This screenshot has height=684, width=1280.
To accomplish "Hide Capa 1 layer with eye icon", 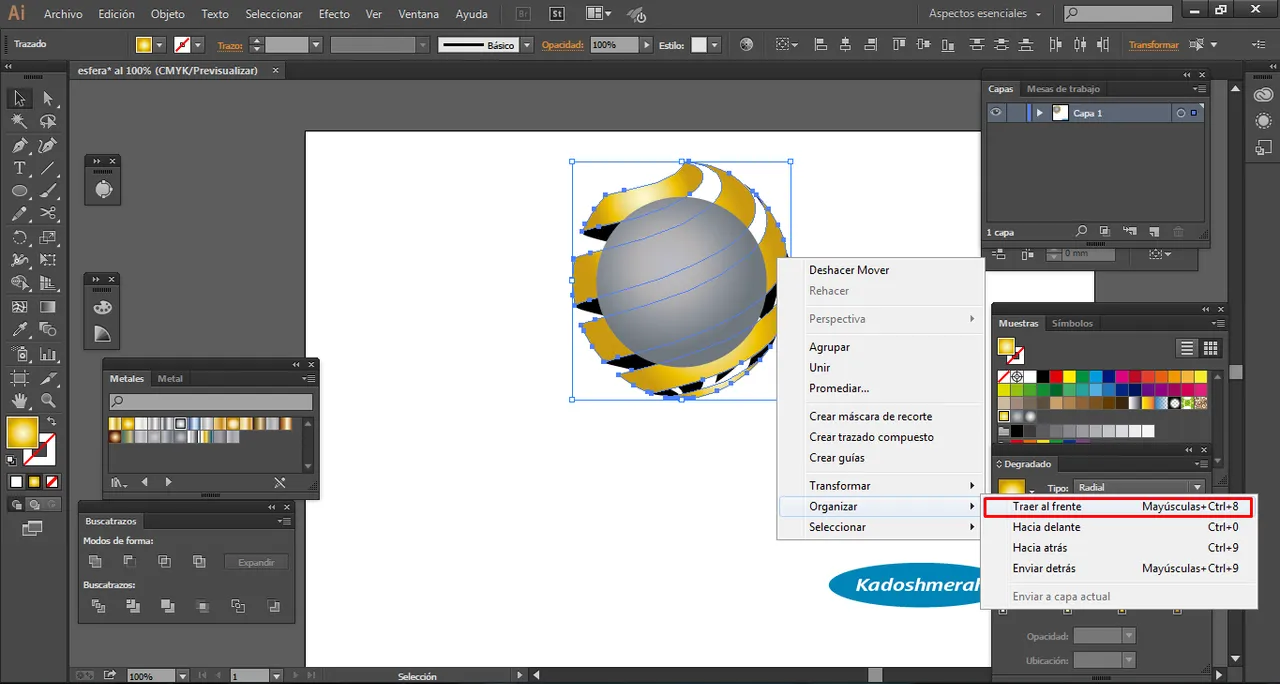I will pos(996,113).
